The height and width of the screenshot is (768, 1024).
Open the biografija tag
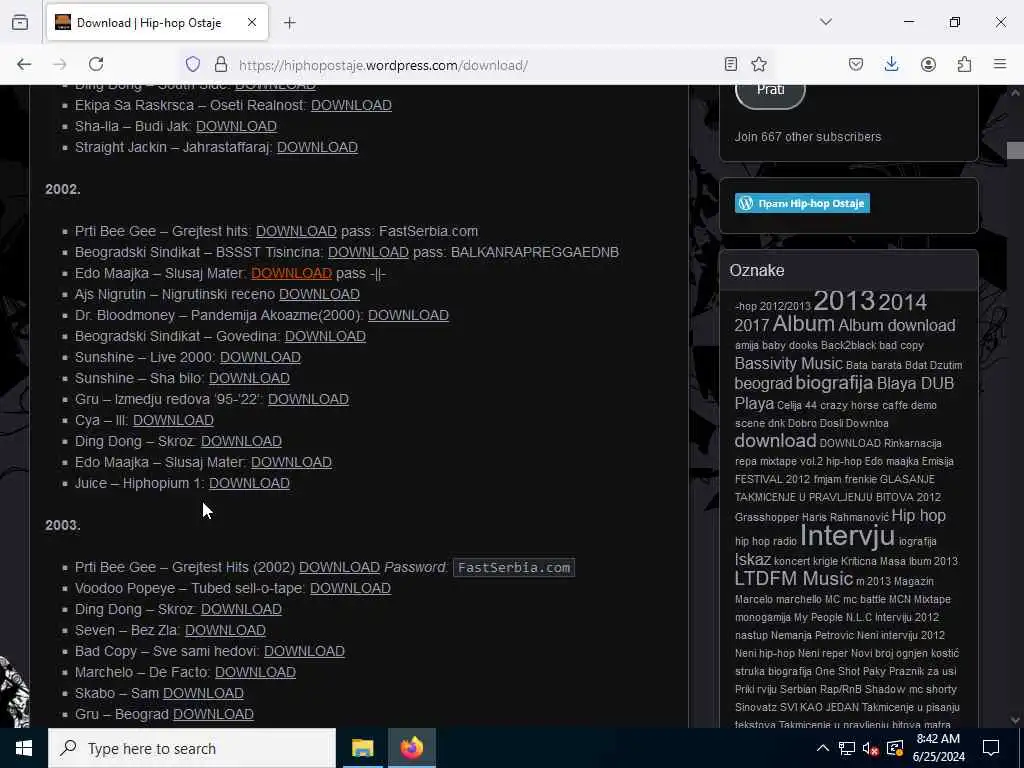pyautogui.click(x=834, y=383)
